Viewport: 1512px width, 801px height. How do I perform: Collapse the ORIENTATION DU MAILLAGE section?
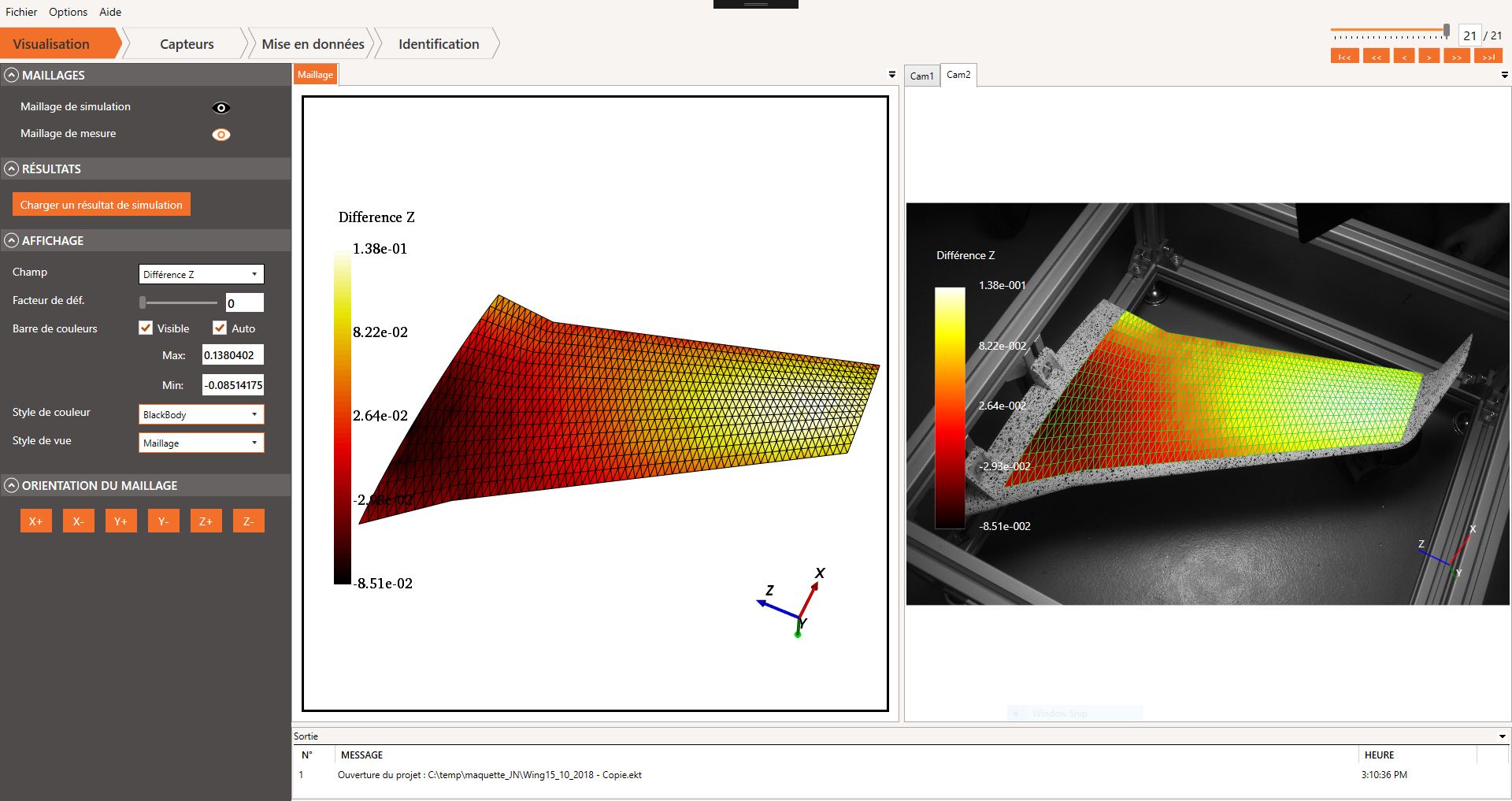click(12, 485)
